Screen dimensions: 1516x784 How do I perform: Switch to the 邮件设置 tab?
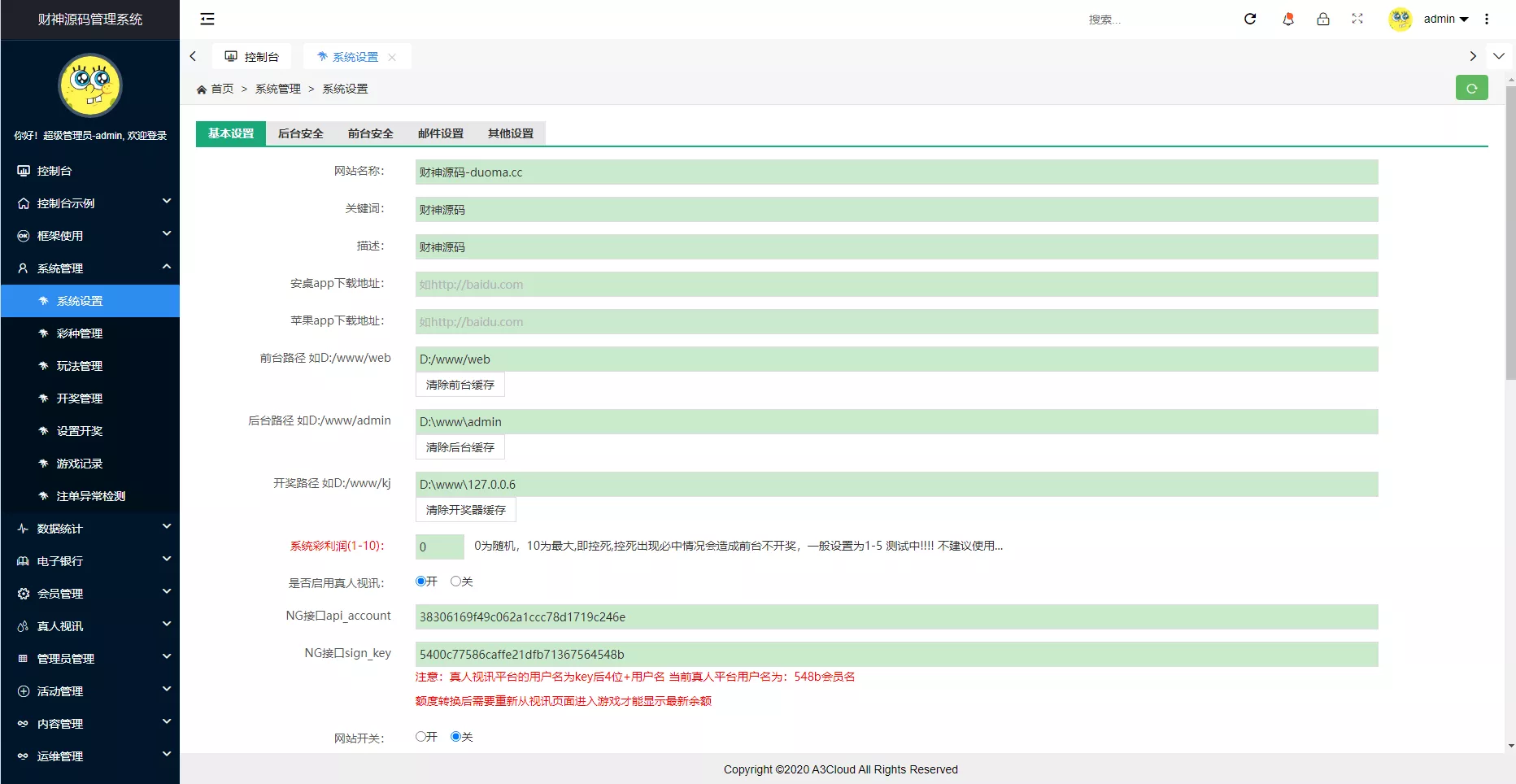[441, 133]
